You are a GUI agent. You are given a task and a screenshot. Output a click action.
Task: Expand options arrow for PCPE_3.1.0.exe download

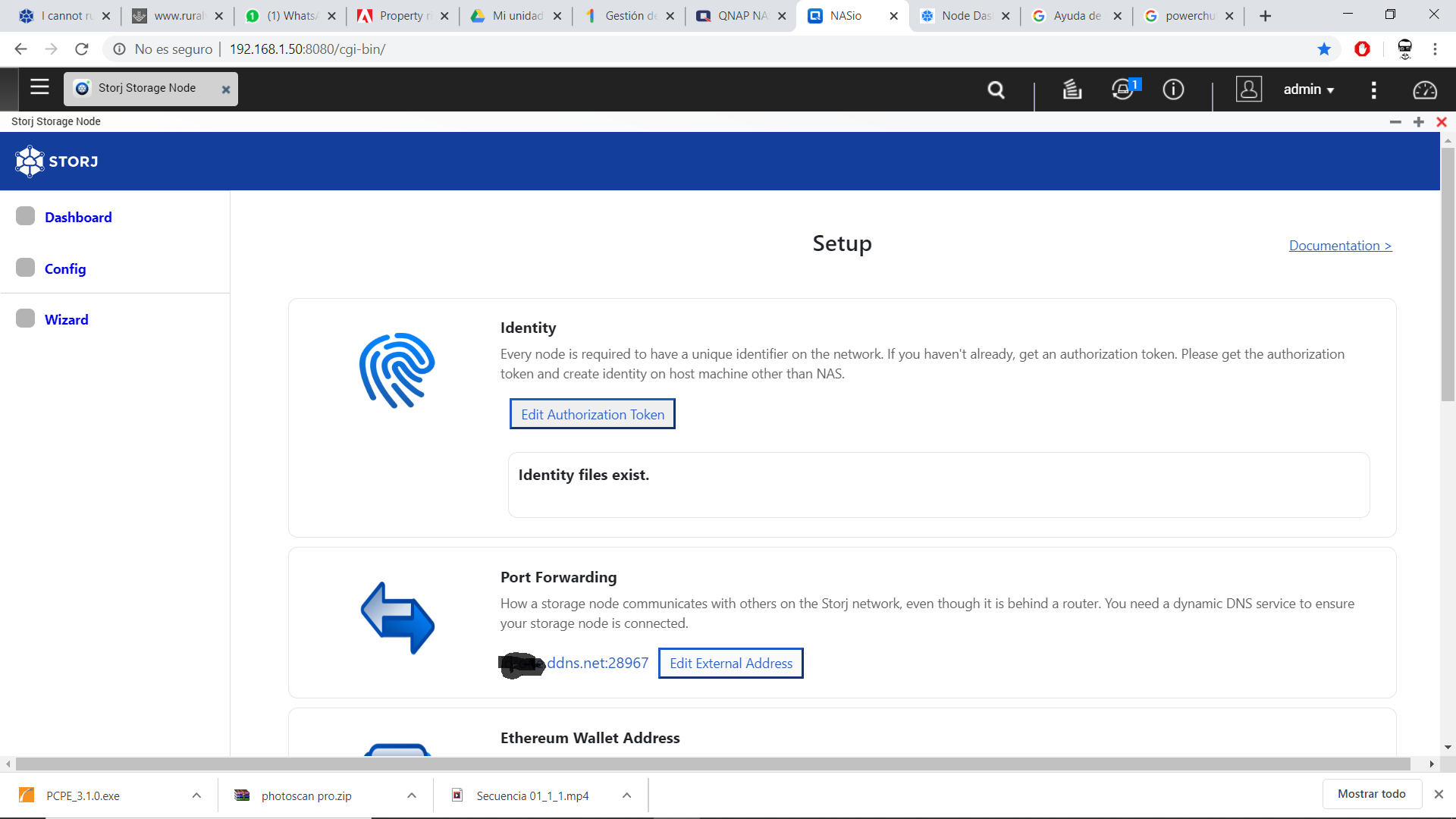pyautogui.click(x=196, y=795)
